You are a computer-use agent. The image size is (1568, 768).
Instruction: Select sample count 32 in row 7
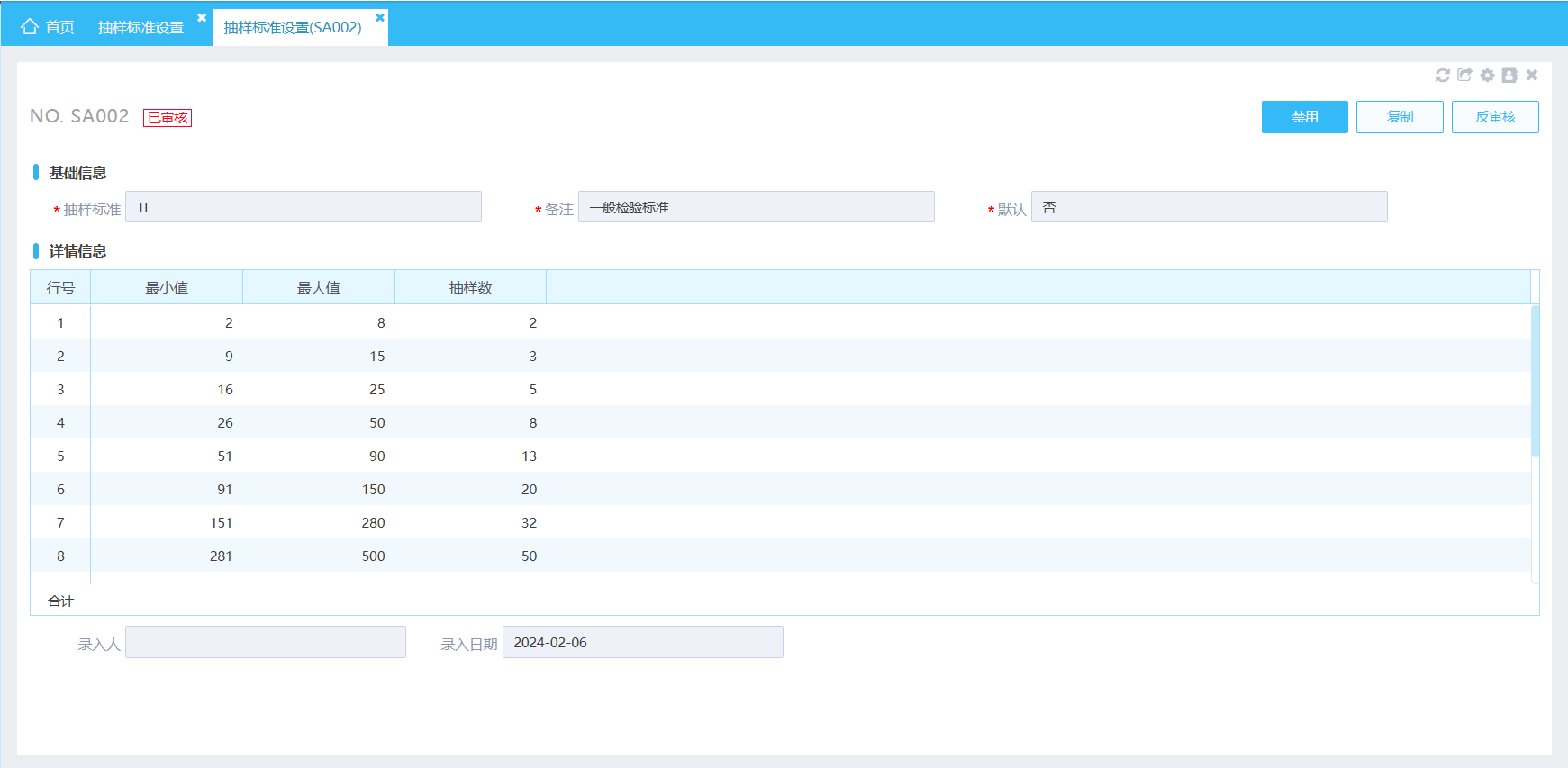[x=530, y=523]
